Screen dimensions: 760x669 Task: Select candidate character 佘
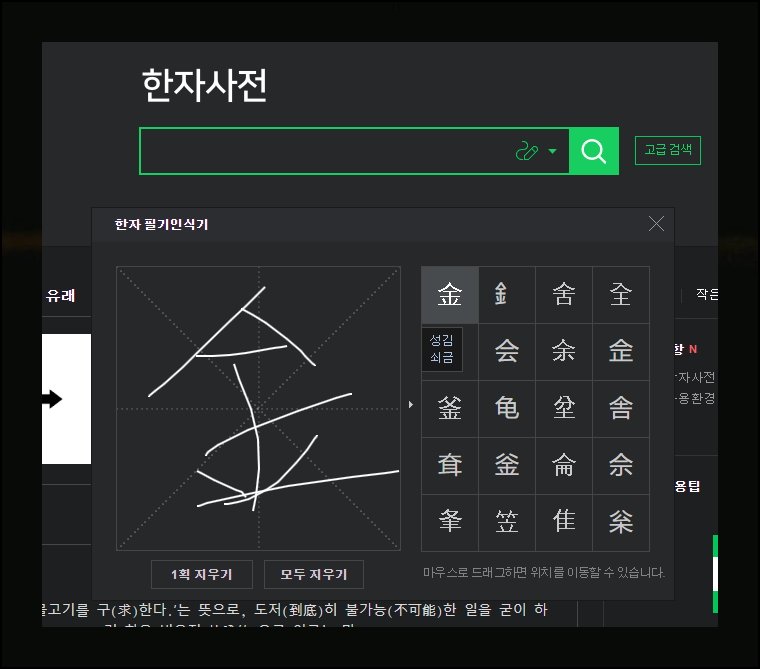621,466
